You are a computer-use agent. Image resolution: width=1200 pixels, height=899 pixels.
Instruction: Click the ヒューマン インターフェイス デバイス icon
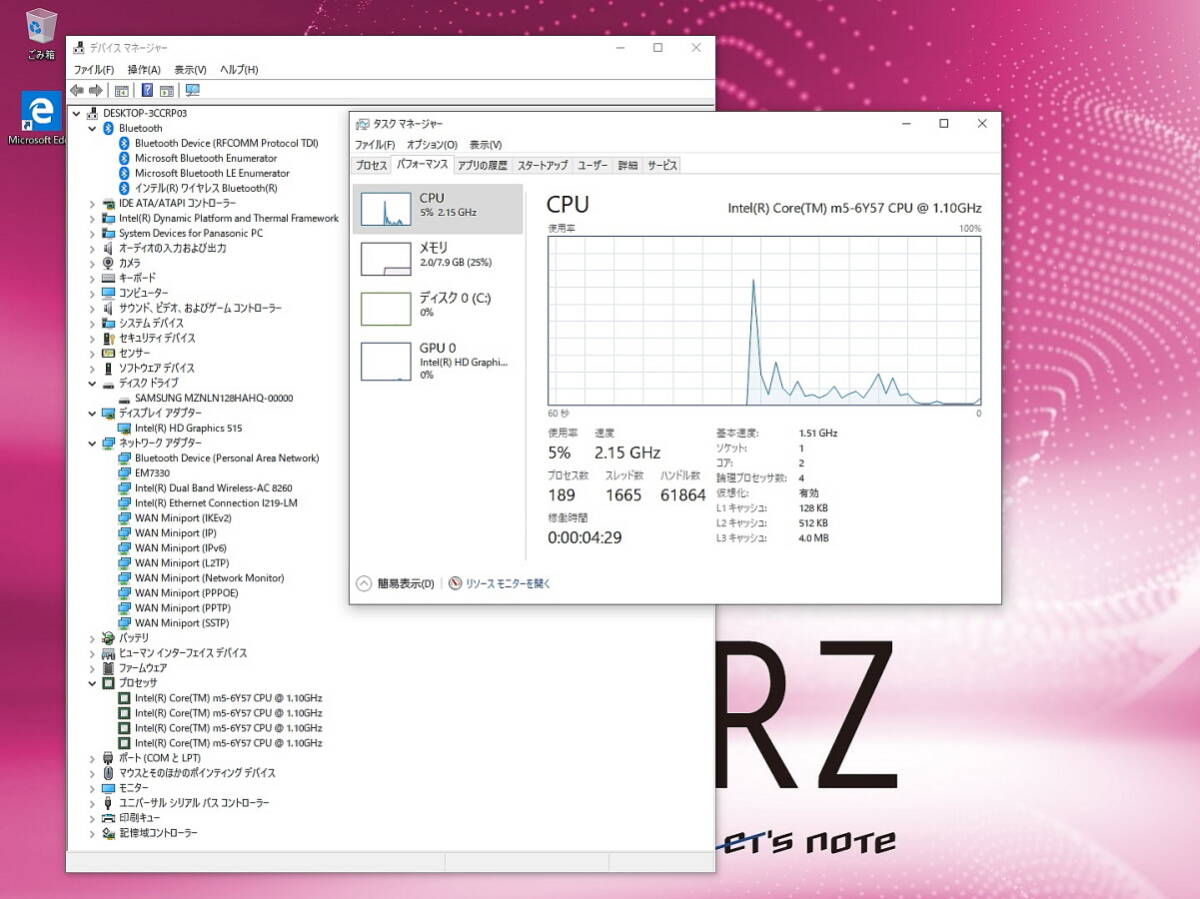point(109,653)
